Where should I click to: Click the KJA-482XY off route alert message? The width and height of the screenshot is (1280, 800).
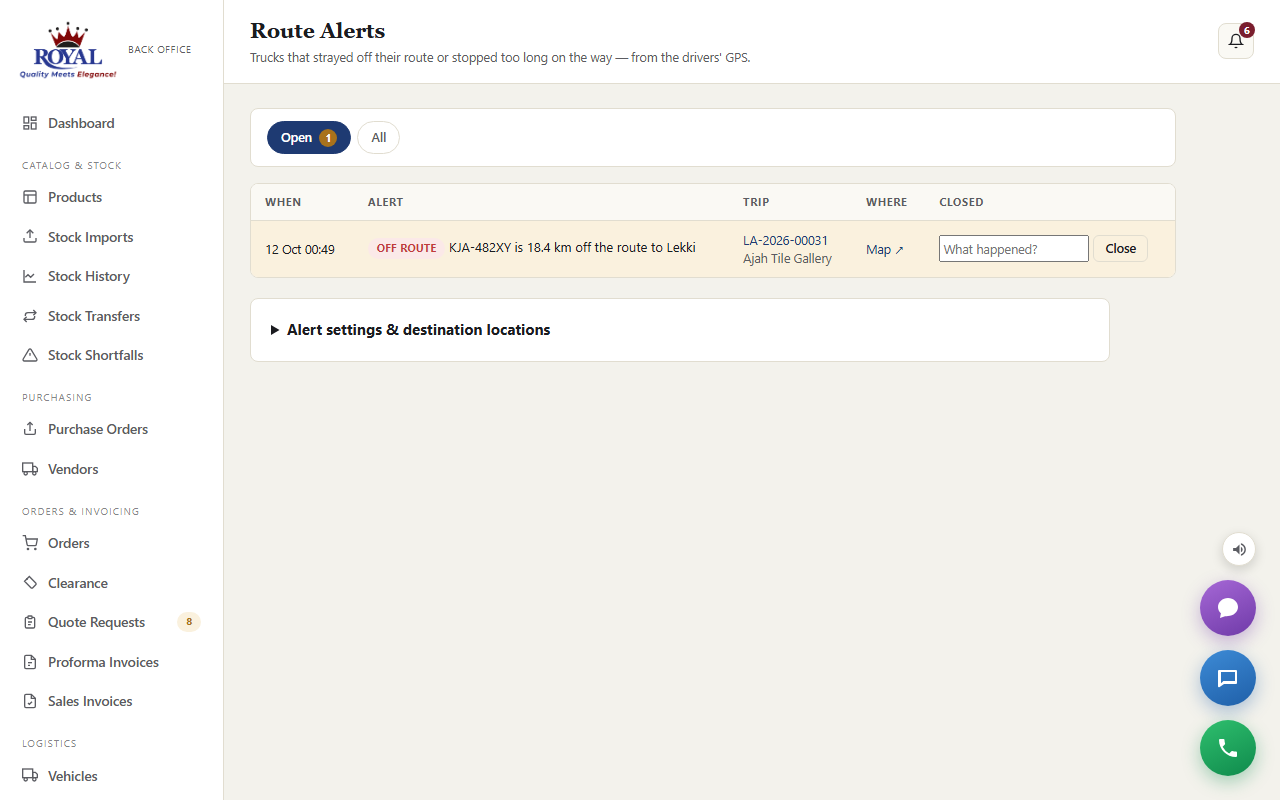pyautogui.click(x=572, y=248)
